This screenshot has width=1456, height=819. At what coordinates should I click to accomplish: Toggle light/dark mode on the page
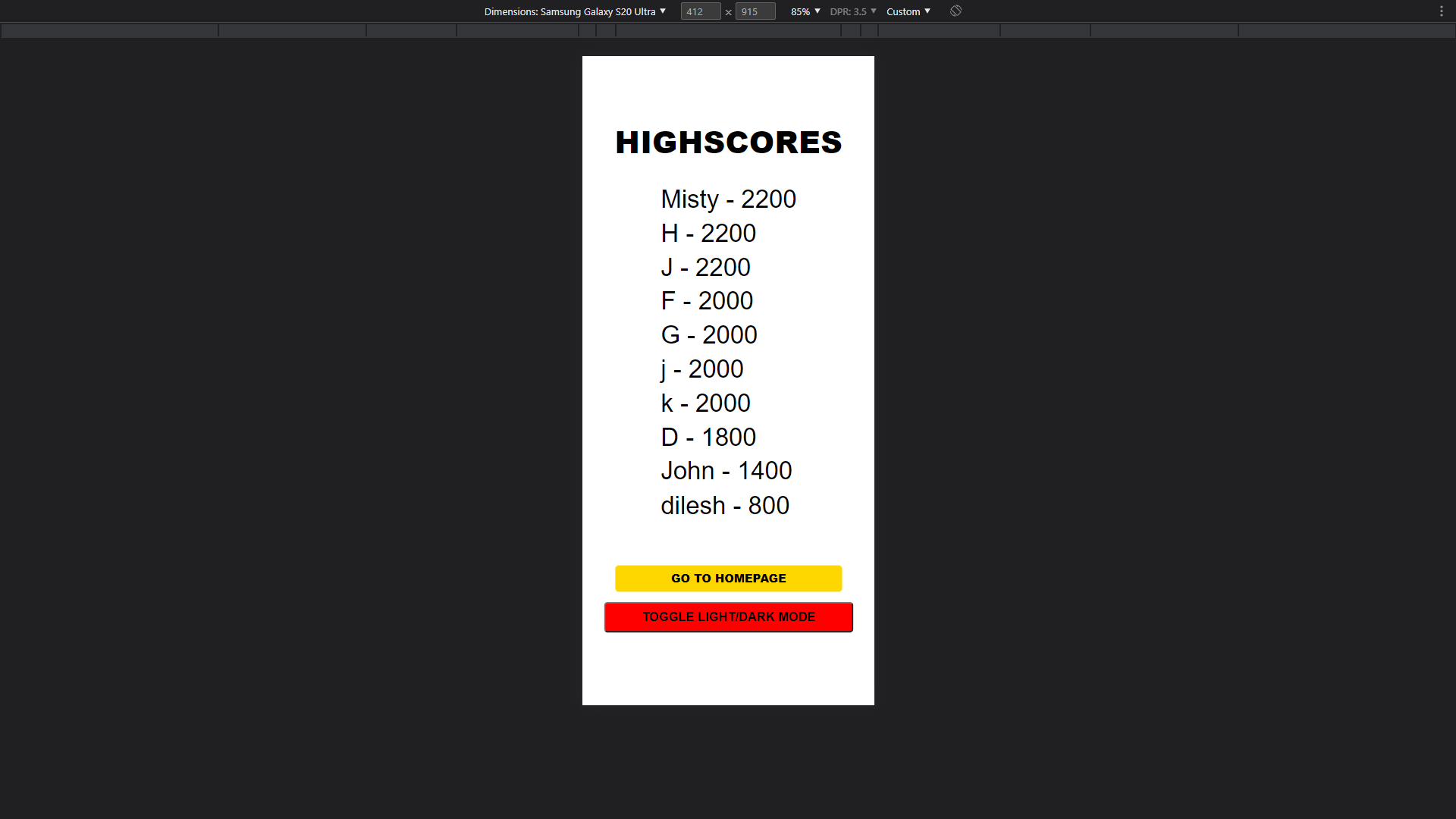(728, 617)
